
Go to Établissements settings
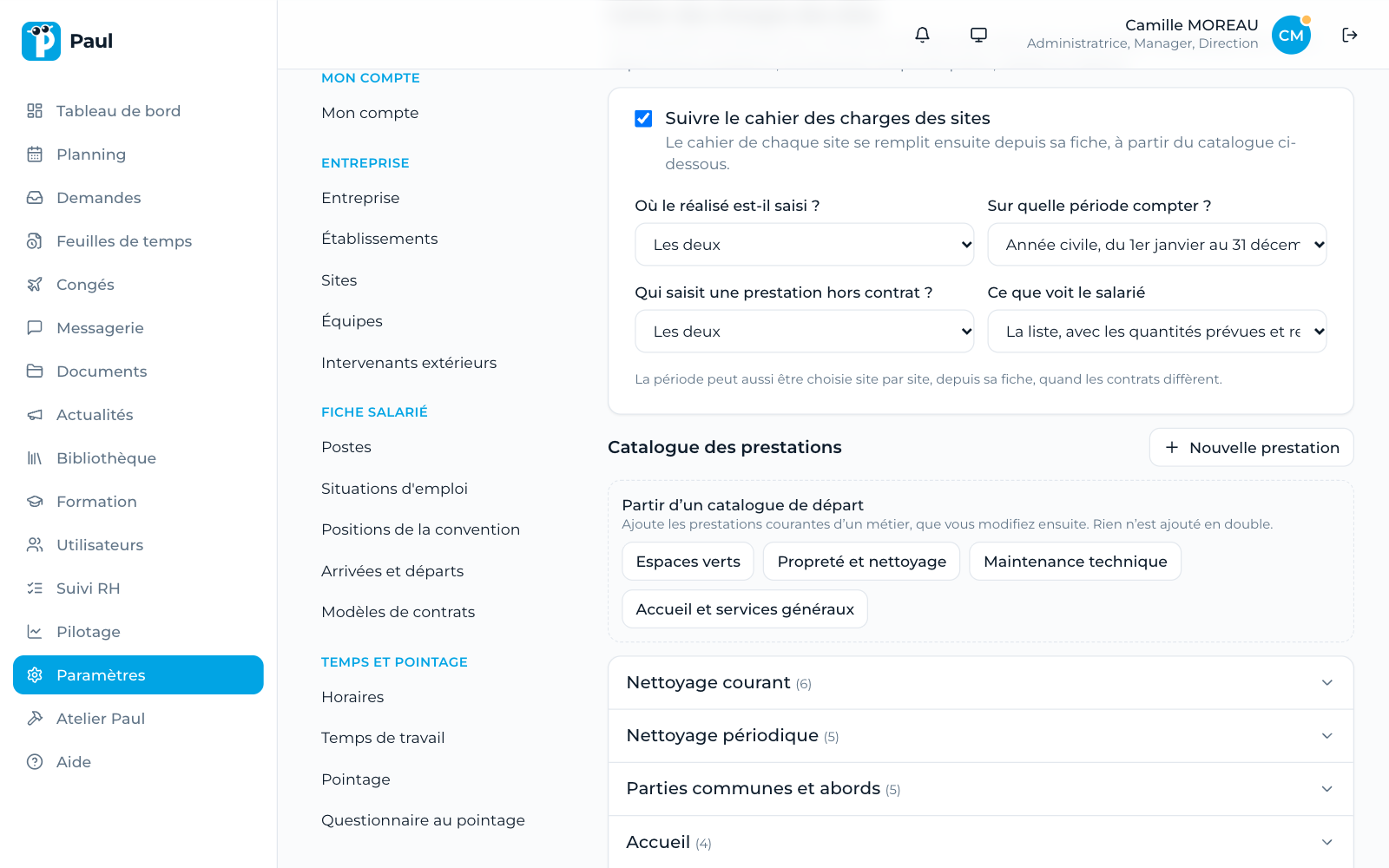[379, 239]
